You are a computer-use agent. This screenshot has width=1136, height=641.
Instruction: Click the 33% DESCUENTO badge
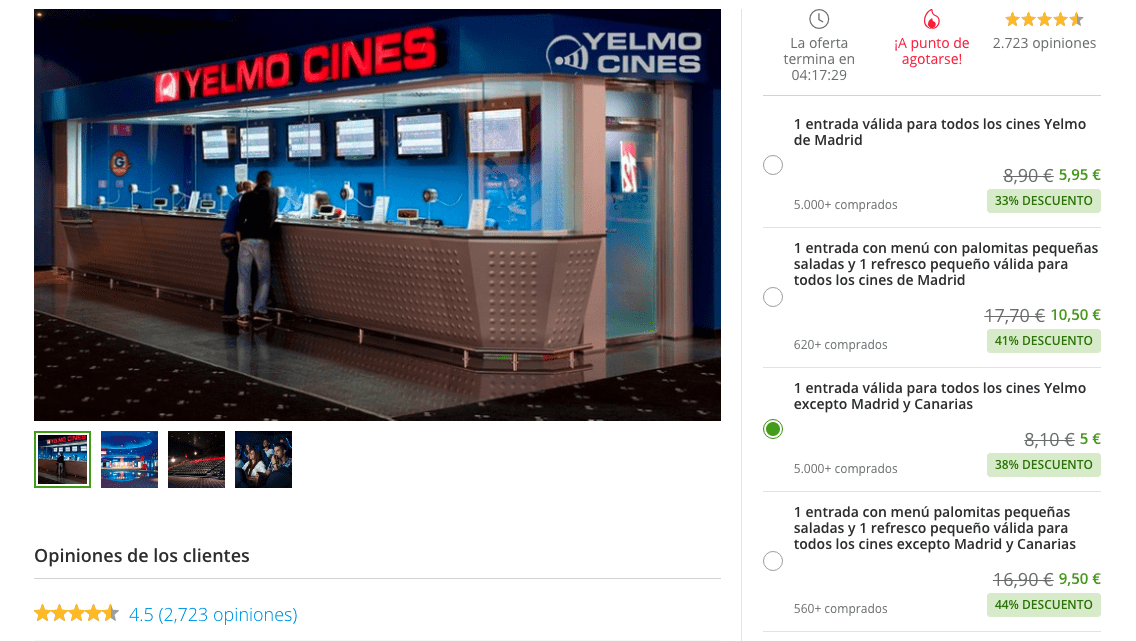(1043, 201)
